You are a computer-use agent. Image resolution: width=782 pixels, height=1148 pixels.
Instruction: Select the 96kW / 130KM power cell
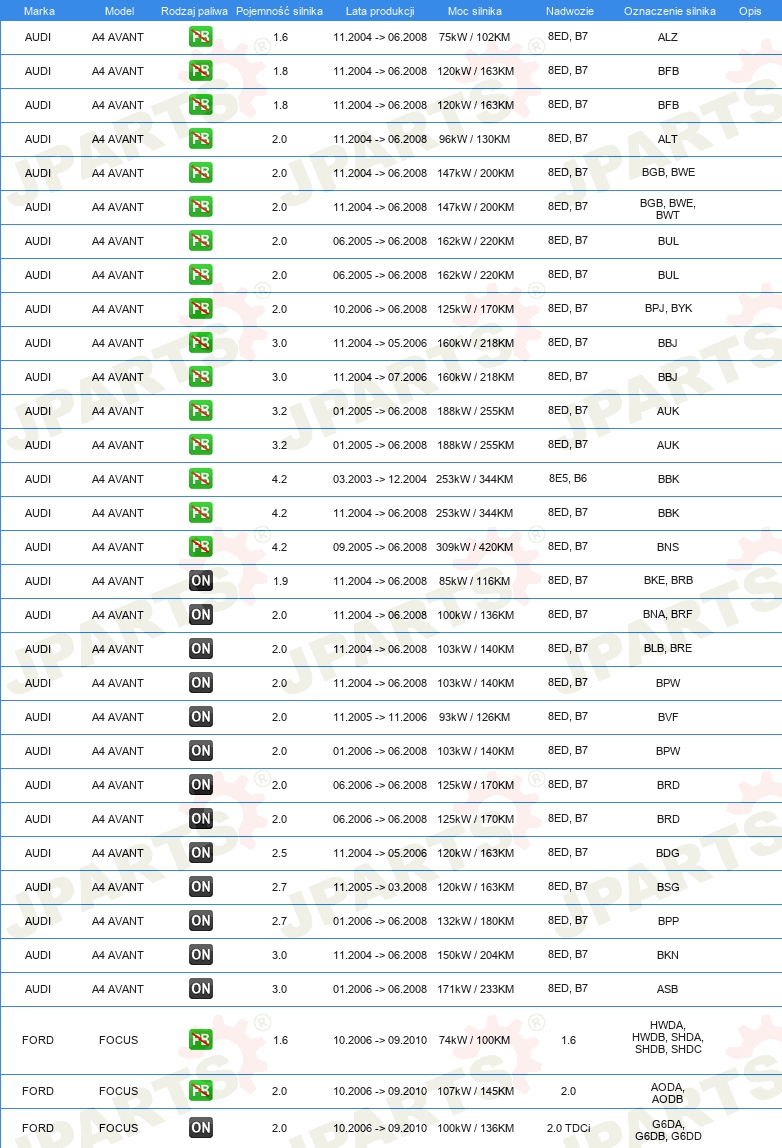coord(474,138)
